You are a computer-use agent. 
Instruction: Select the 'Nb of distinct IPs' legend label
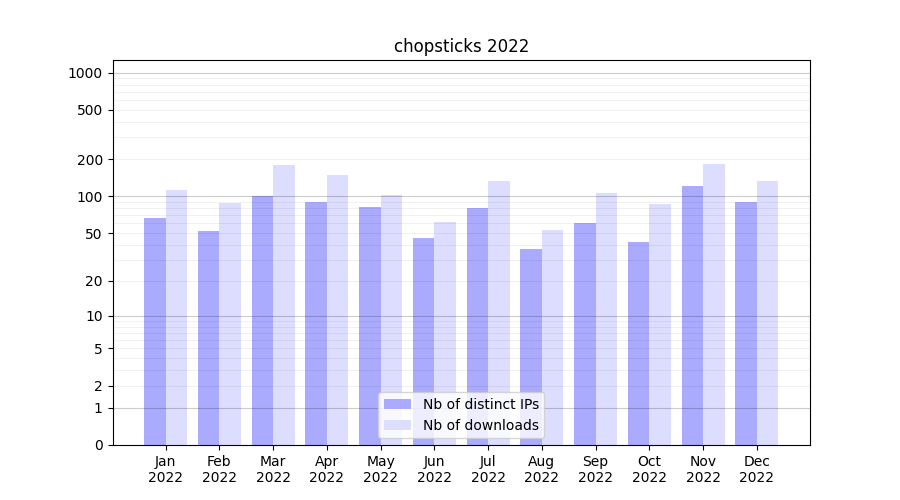click(480, 404)
